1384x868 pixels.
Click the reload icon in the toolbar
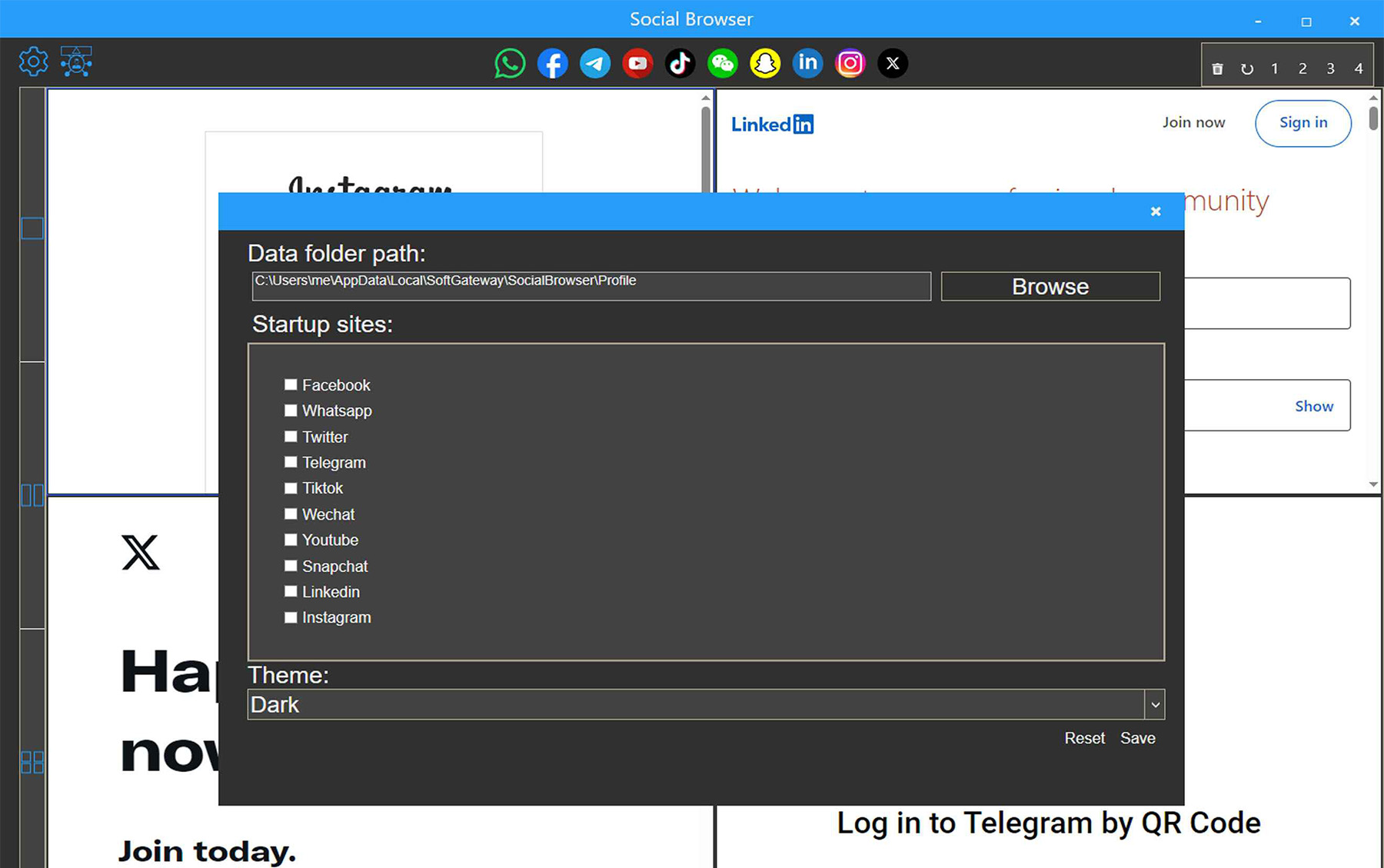pos(1247,68)
